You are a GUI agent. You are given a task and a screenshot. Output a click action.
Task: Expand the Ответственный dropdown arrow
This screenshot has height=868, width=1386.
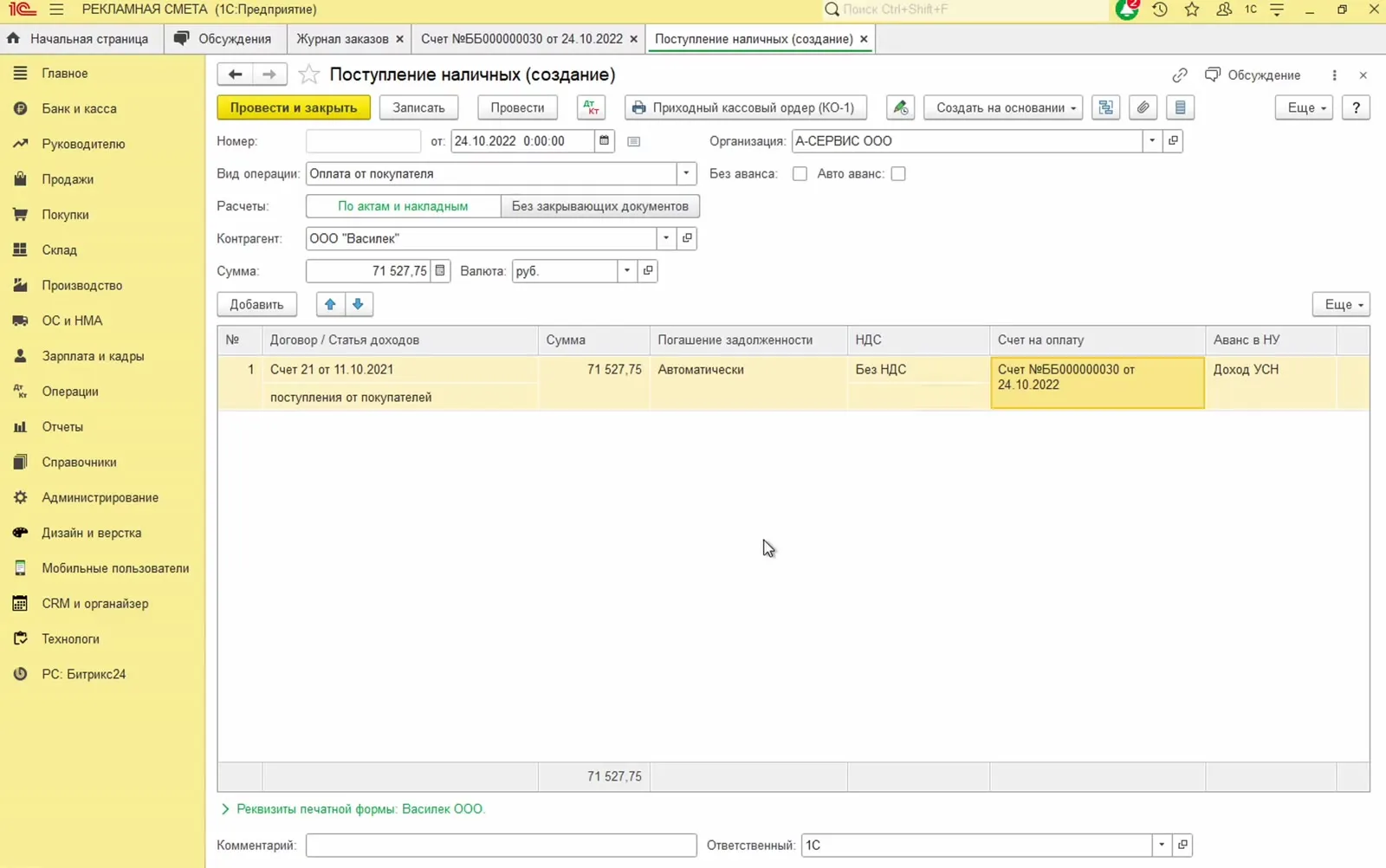coord(1162,845)
